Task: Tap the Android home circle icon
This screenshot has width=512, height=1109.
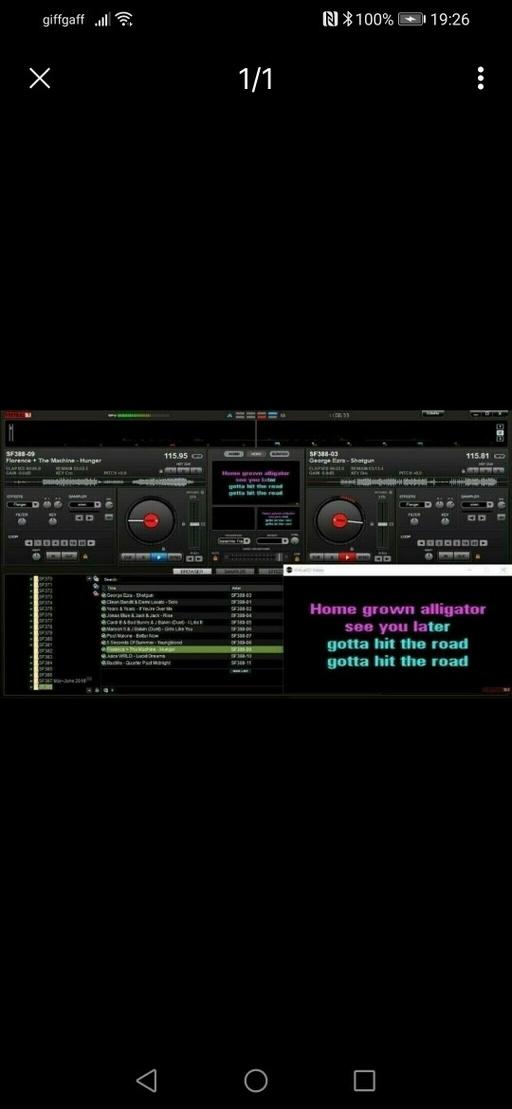Action: pyautogui.click(x=256, y=1080)
